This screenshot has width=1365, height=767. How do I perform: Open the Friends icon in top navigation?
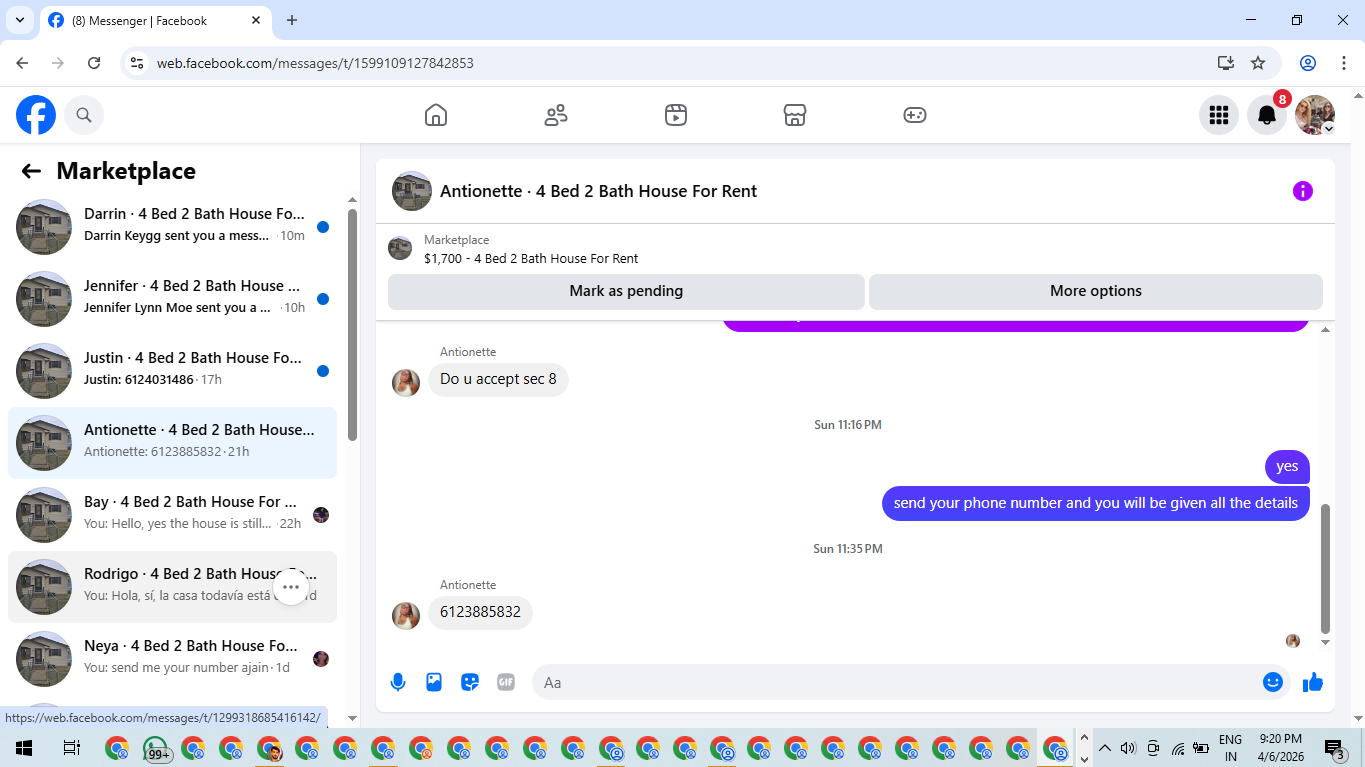click(x=556, y=115)
